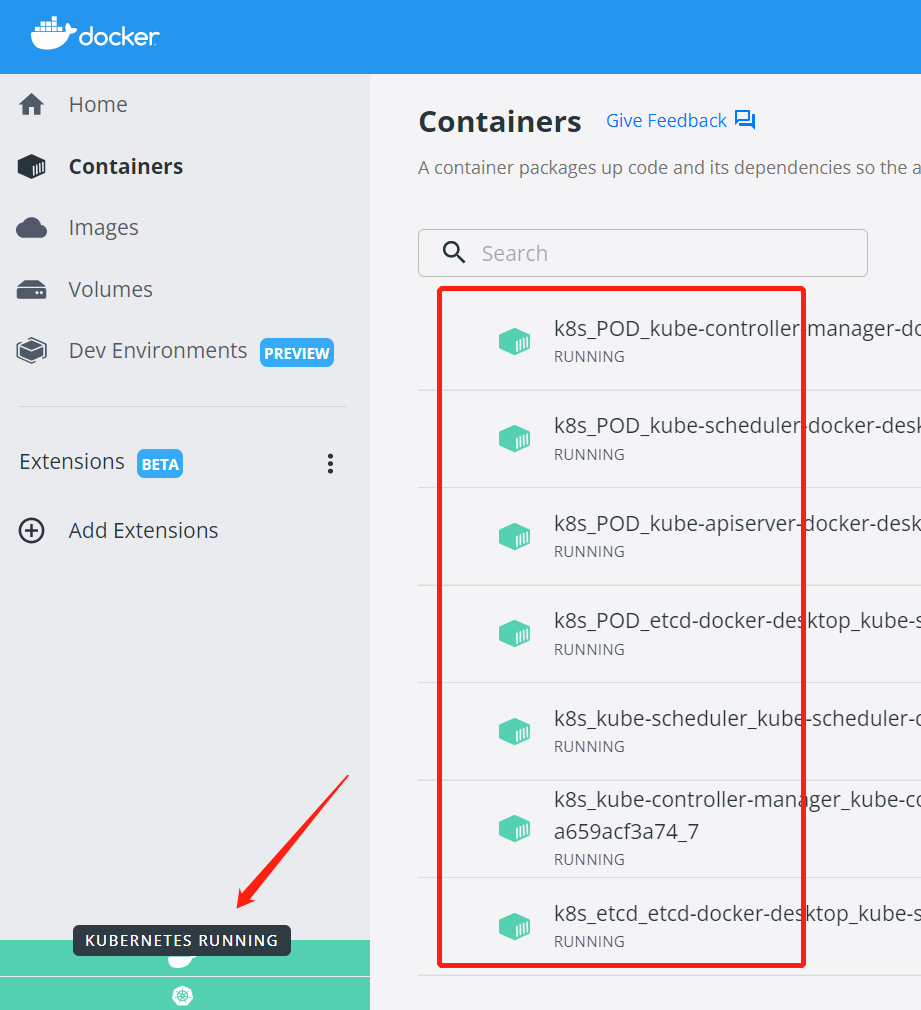Select container k8s_kube-scheduler_kube-scheduler name
This screenshot has width=921, height=1010.
(737, 718)
